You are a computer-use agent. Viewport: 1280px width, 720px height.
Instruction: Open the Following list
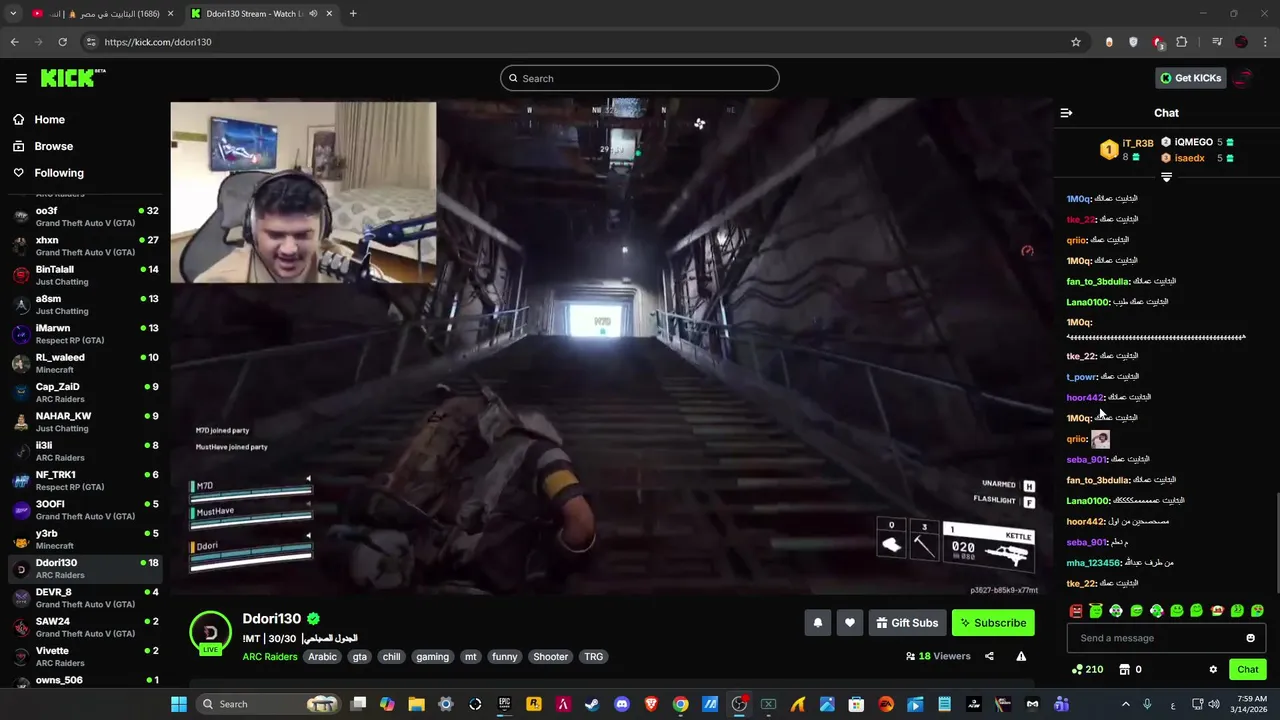click(59, 173)
